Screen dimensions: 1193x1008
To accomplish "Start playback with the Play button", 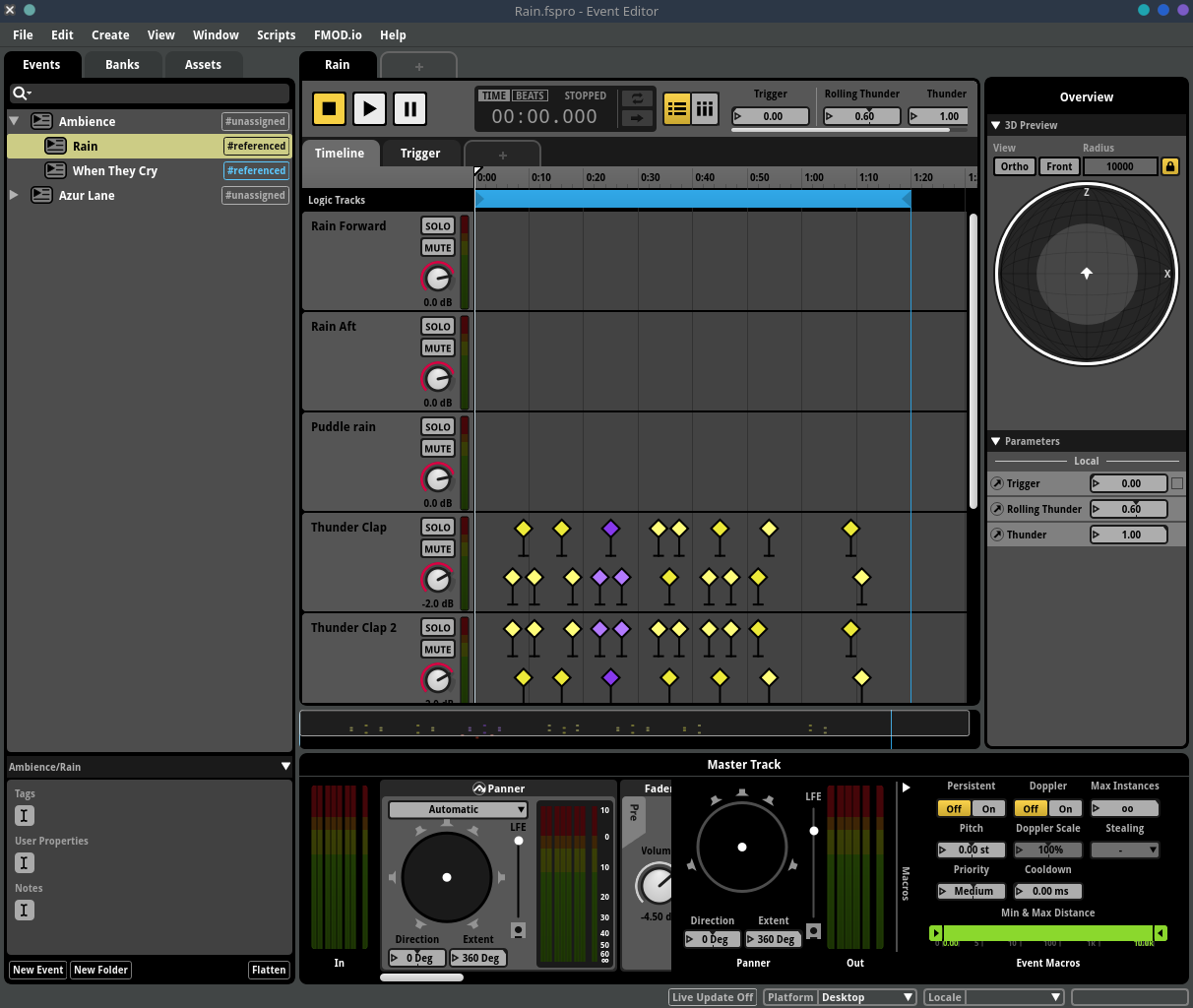I will click(369, 108).
